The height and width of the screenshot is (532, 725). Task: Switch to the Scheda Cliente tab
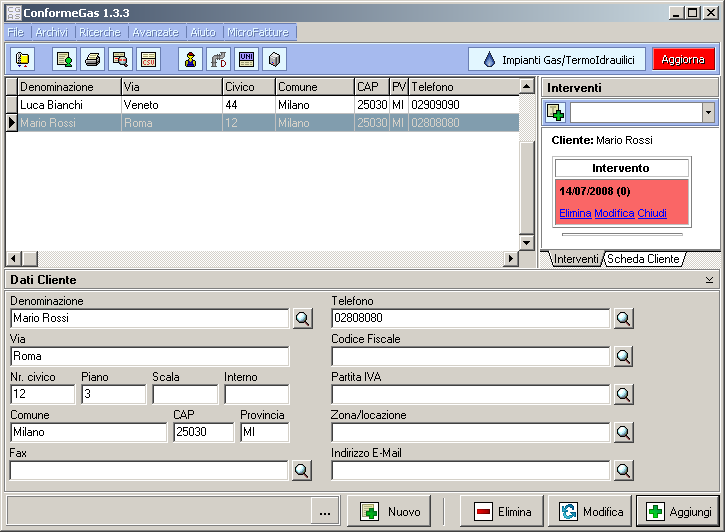(x=643, y=259)
